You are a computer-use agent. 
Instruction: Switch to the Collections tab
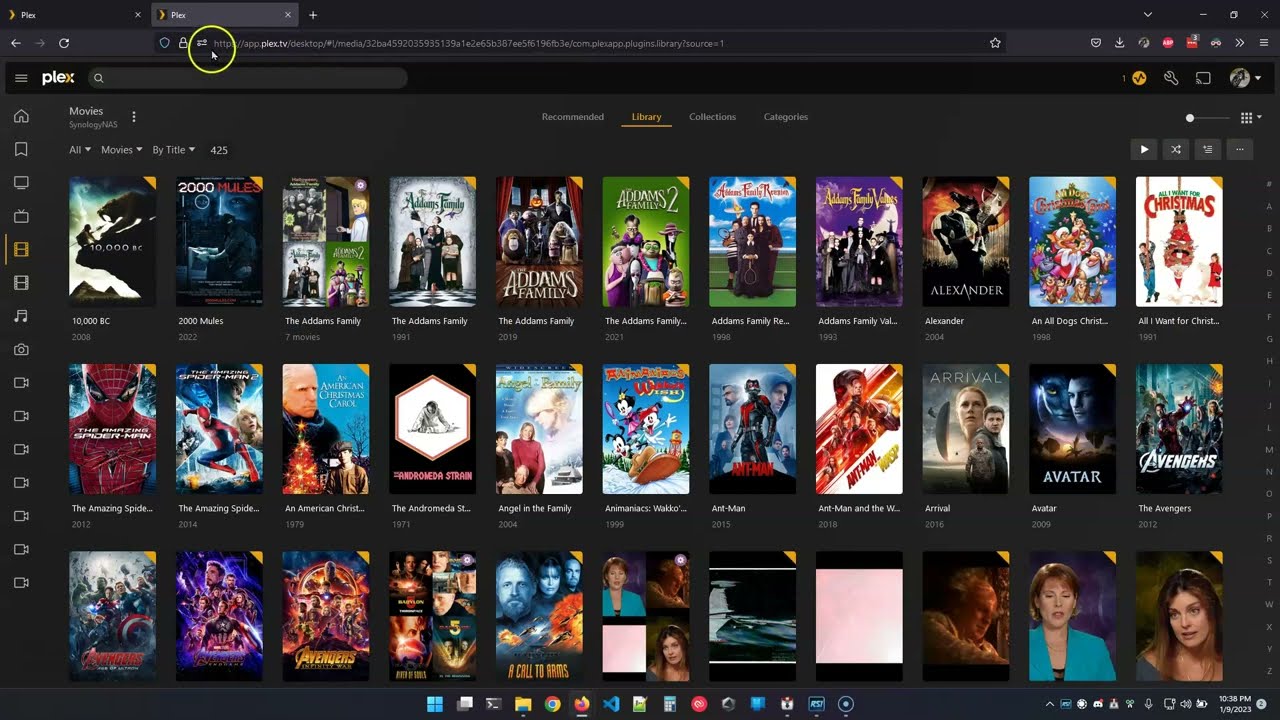pos(712,117)
